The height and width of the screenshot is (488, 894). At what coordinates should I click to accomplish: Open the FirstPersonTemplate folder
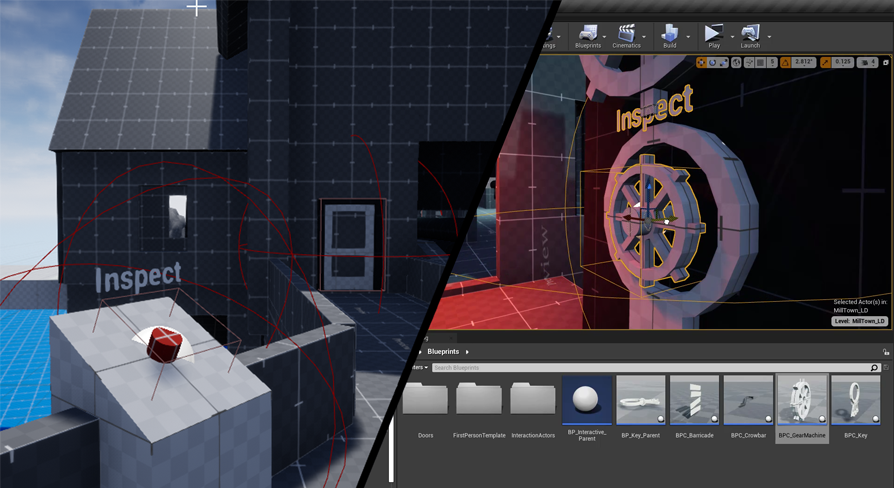(479, 408)
